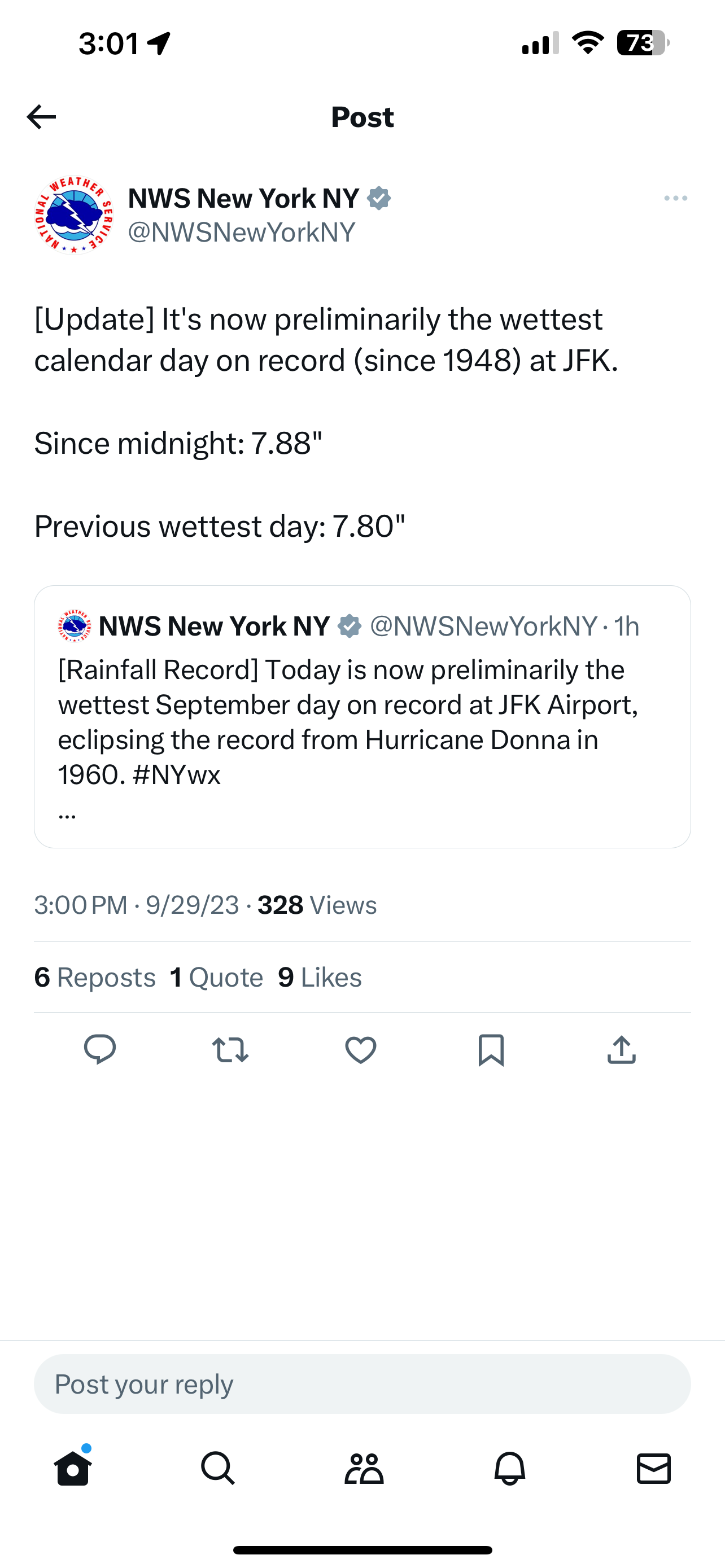View the 9 Likes list

click(320, 978)
